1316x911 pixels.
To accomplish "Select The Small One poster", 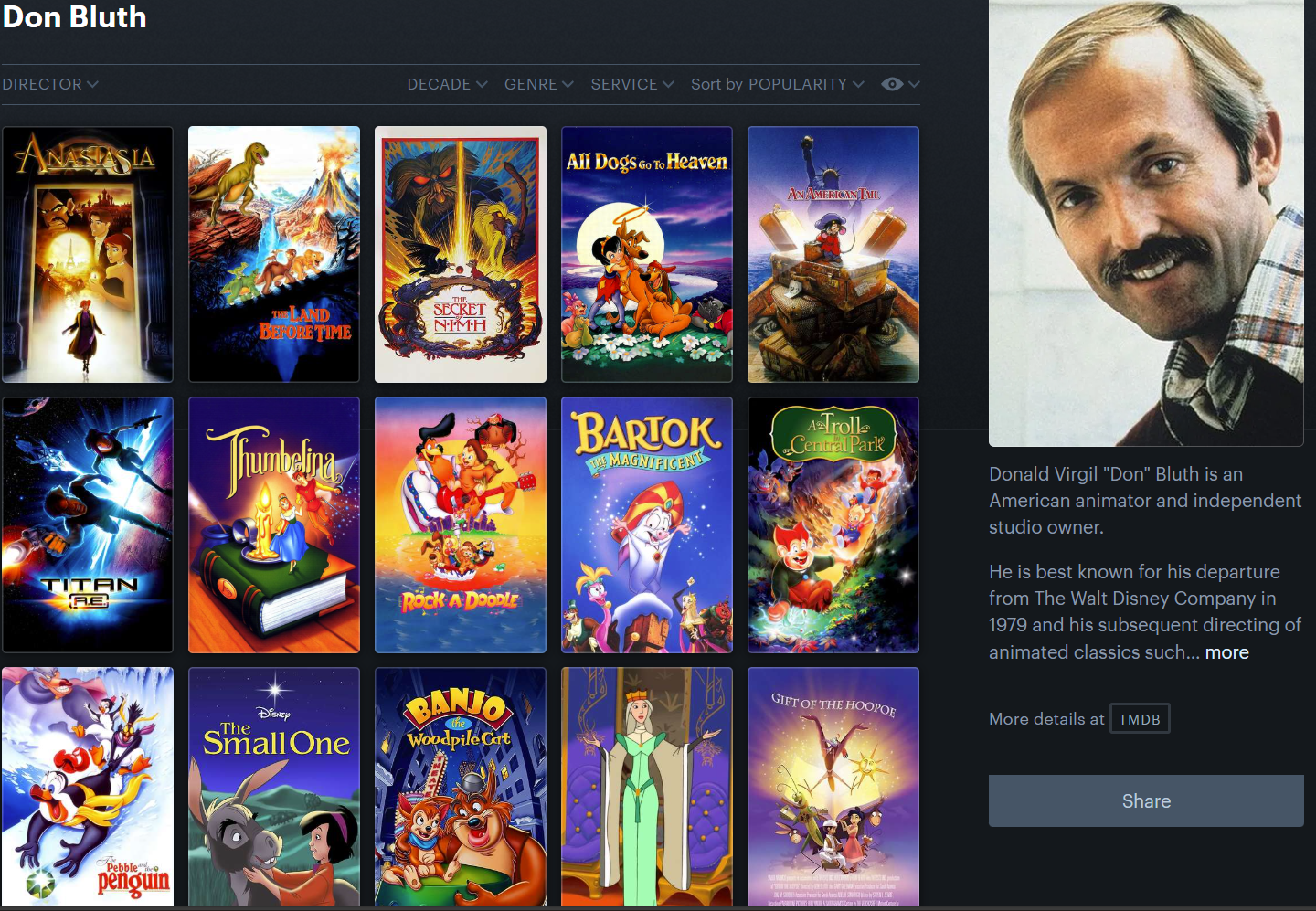I will 274,787.
